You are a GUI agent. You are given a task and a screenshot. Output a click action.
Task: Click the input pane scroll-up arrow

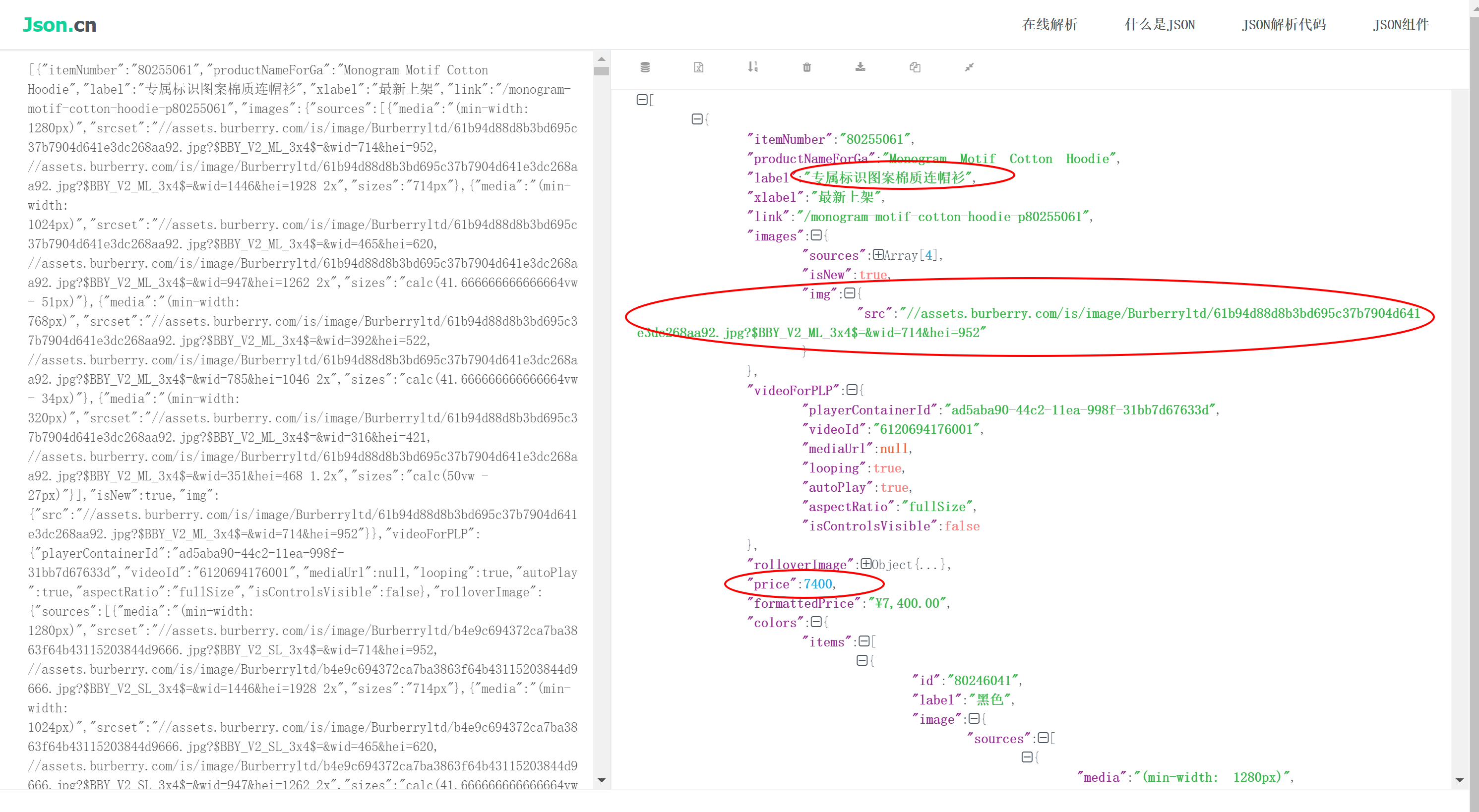click(601, 59)
